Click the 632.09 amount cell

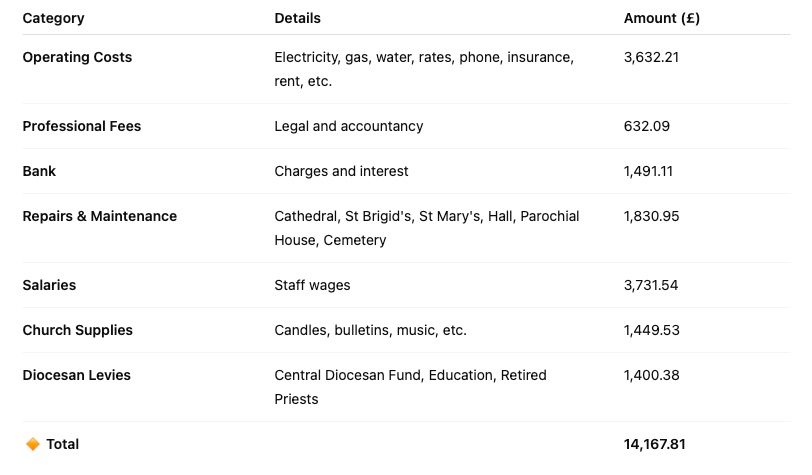tap(646, 126)
